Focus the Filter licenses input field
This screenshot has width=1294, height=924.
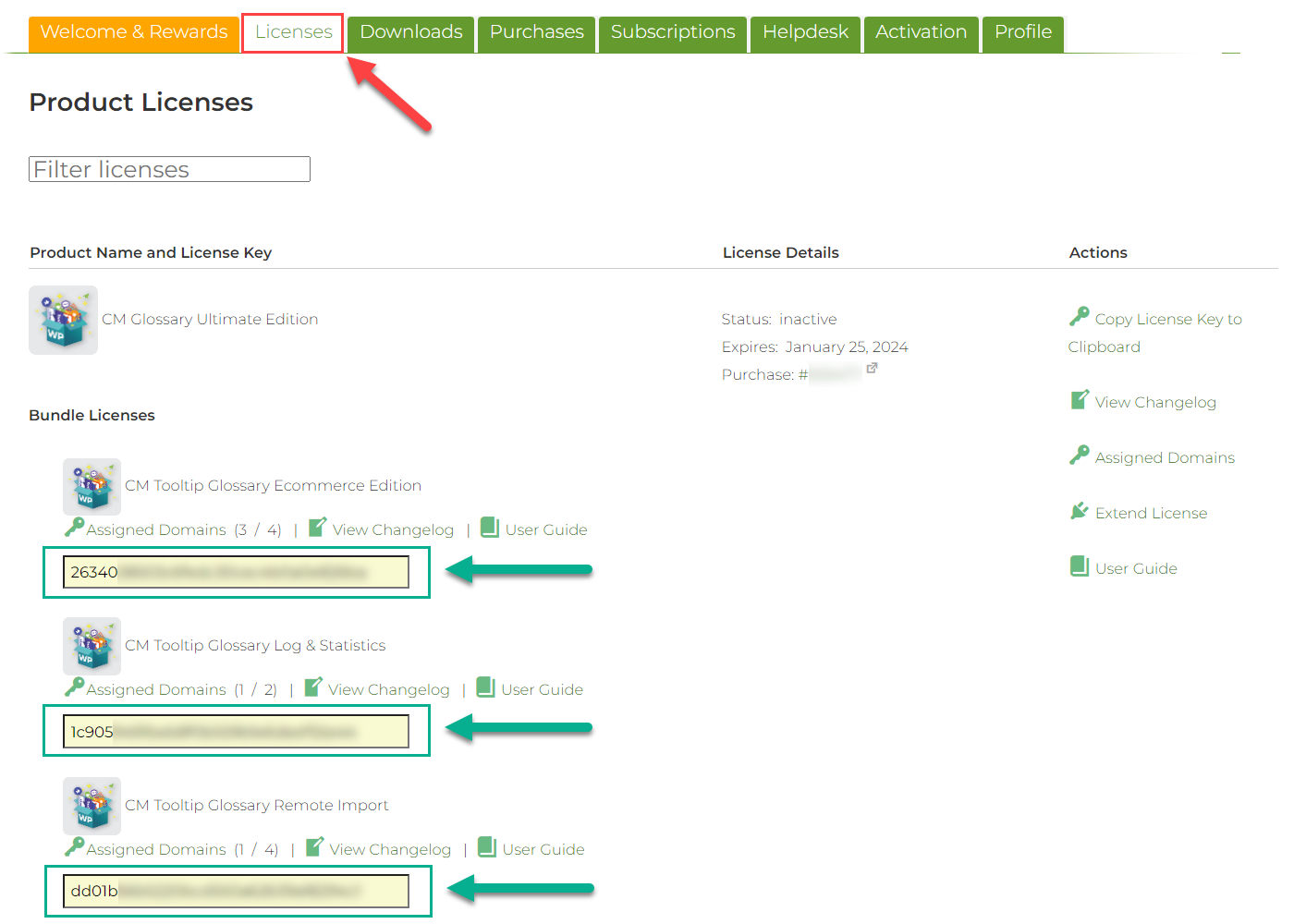tap(169, 169)
